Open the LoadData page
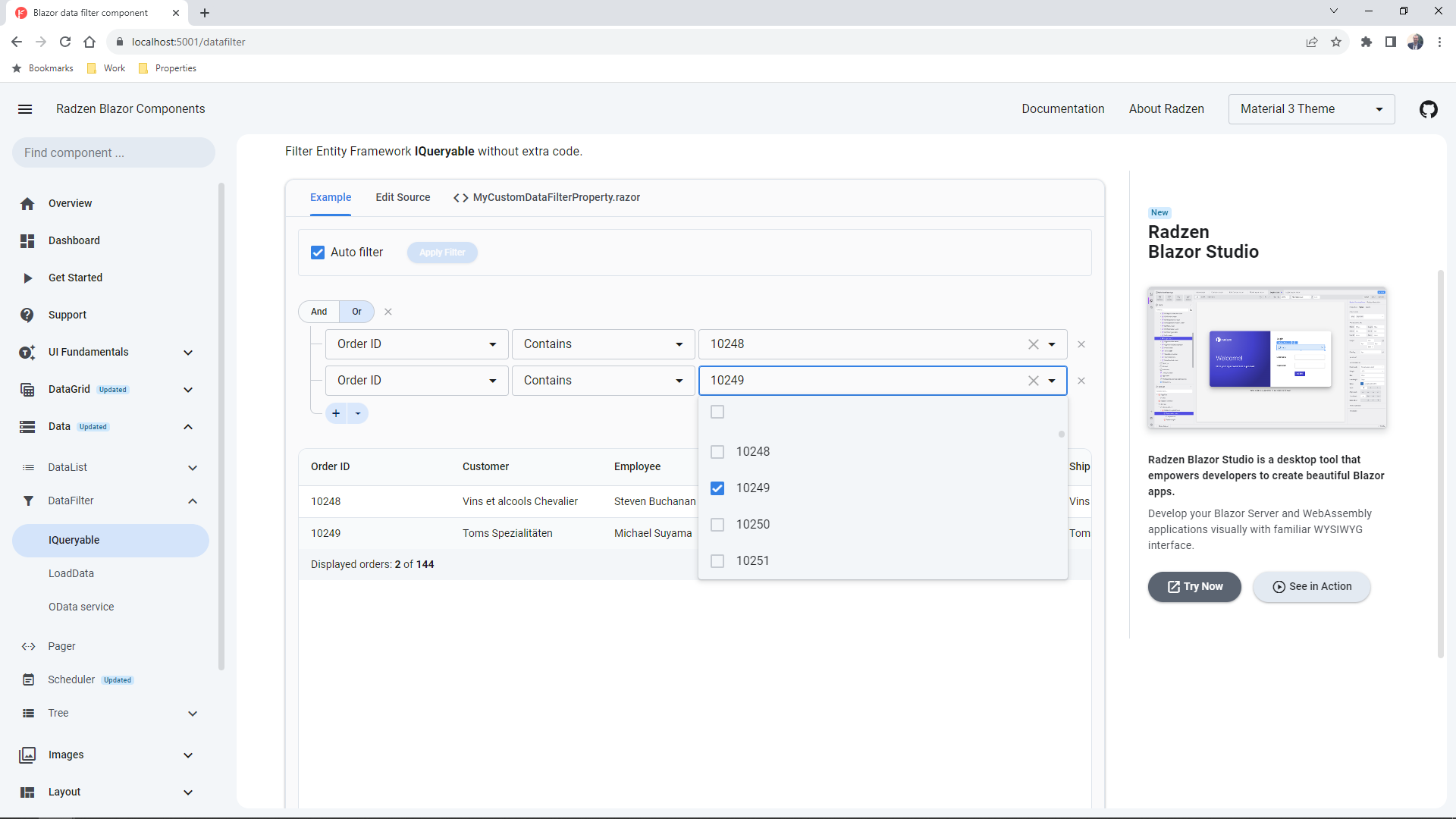1456x819 pixels. point(71,573)
